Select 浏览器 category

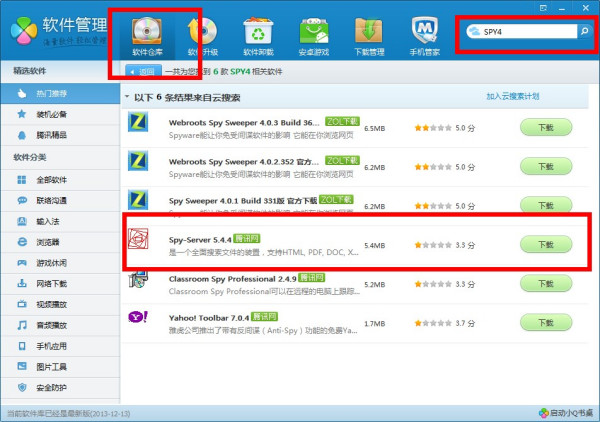tap(60, 242)
